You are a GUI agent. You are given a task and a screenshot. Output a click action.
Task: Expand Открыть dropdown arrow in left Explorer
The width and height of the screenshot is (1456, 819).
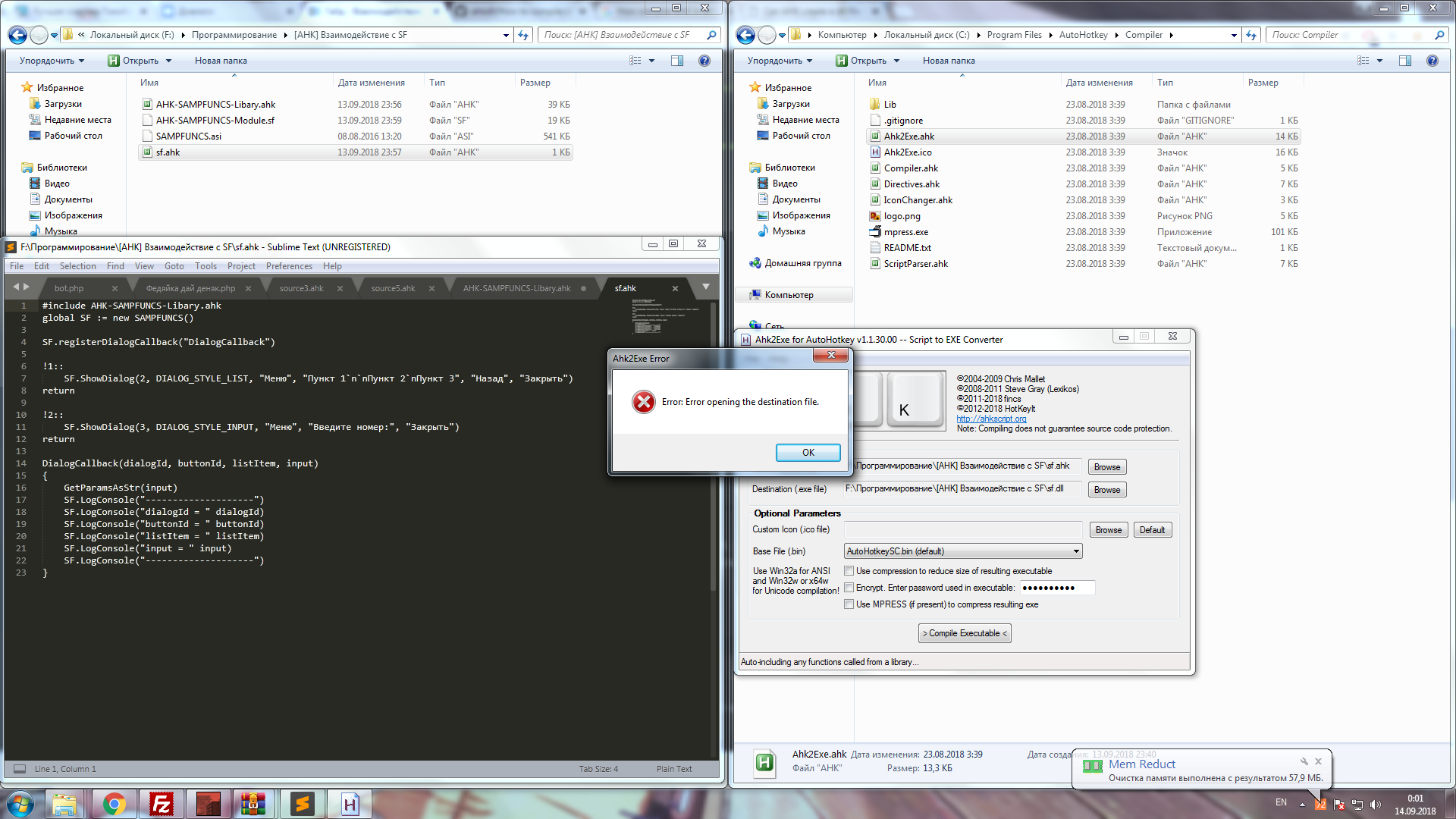pyautogui.click(x=168, y=61)
